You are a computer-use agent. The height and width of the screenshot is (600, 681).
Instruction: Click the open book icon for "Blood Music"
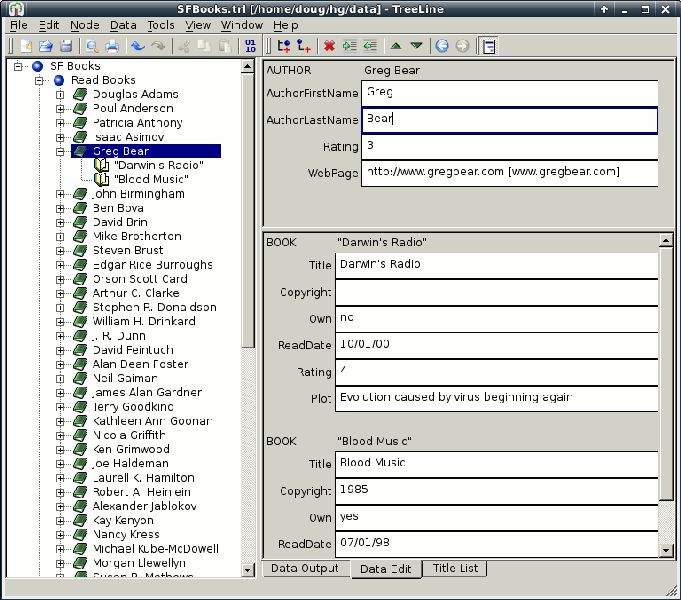[102, 179]
